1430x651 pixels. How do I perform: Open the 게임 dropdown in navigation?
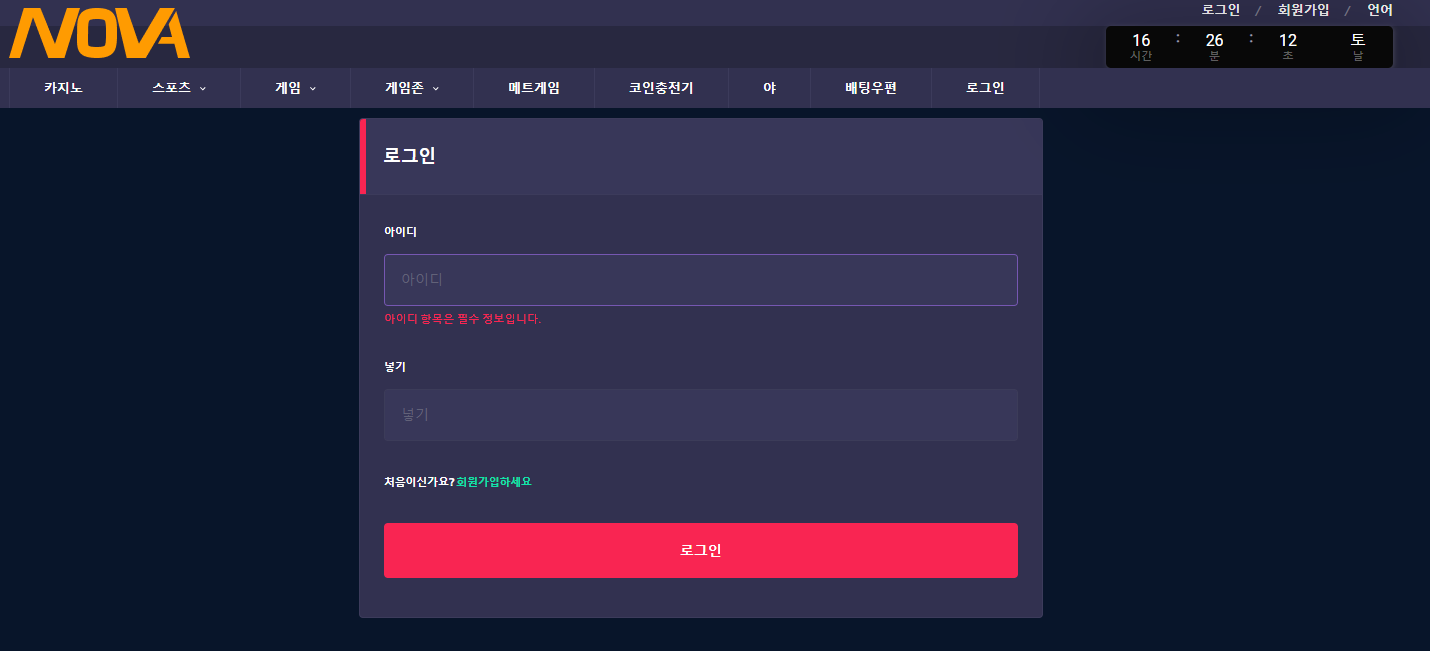[295, 88]
